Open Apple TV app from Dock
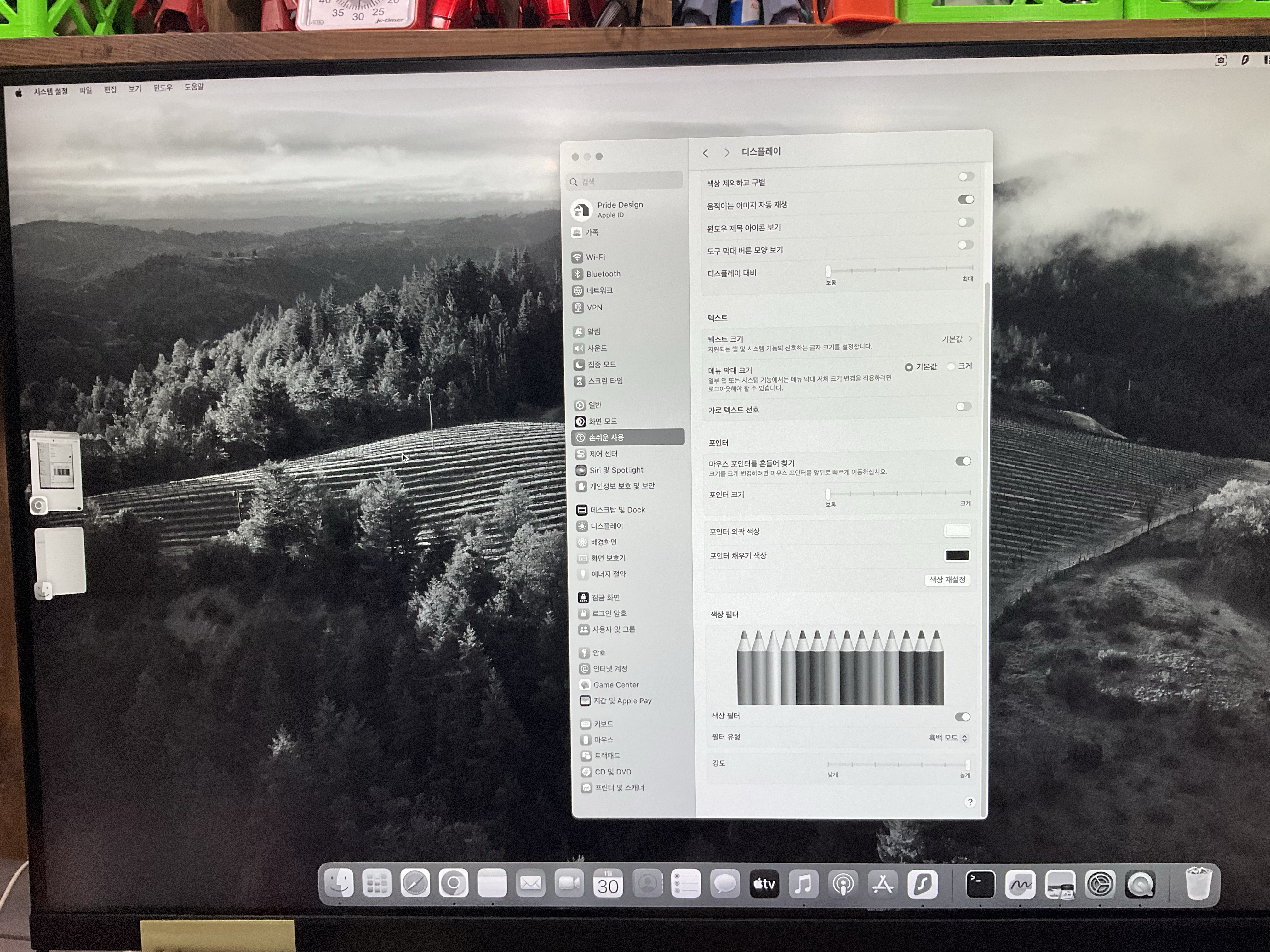1270x952 pixels. tap(764, 884)
